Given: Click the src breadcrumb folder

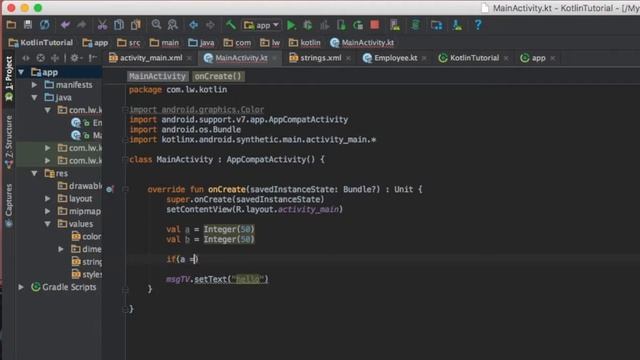Looking at the screenshot, I should (x=129, y=42).
